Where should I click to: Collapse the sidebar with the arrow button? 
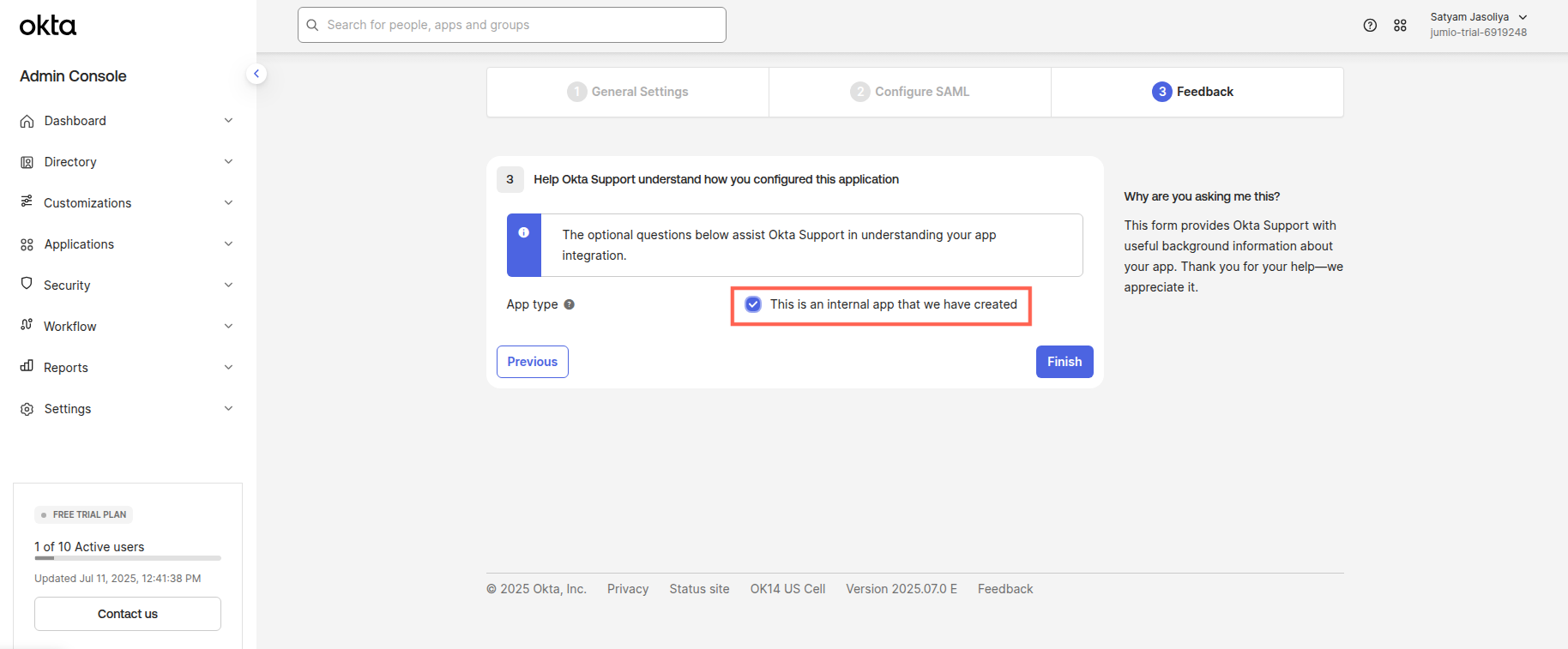click(x=256, y=74)
